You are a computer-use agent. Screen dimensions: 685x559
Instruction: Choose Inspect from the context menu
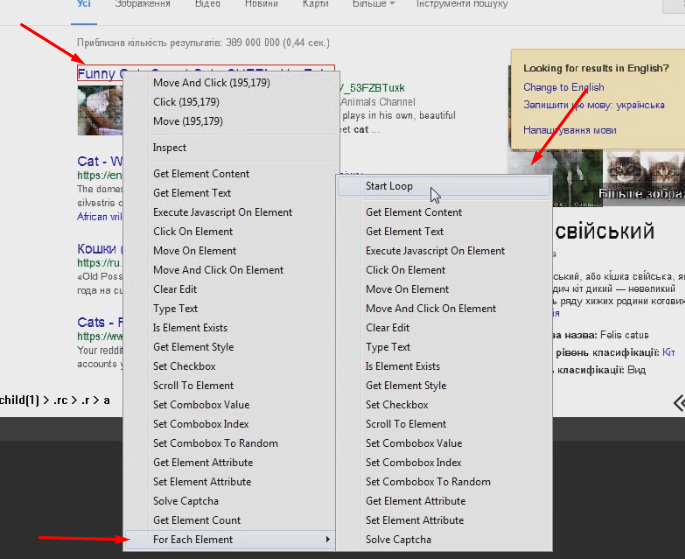point(170,148)
